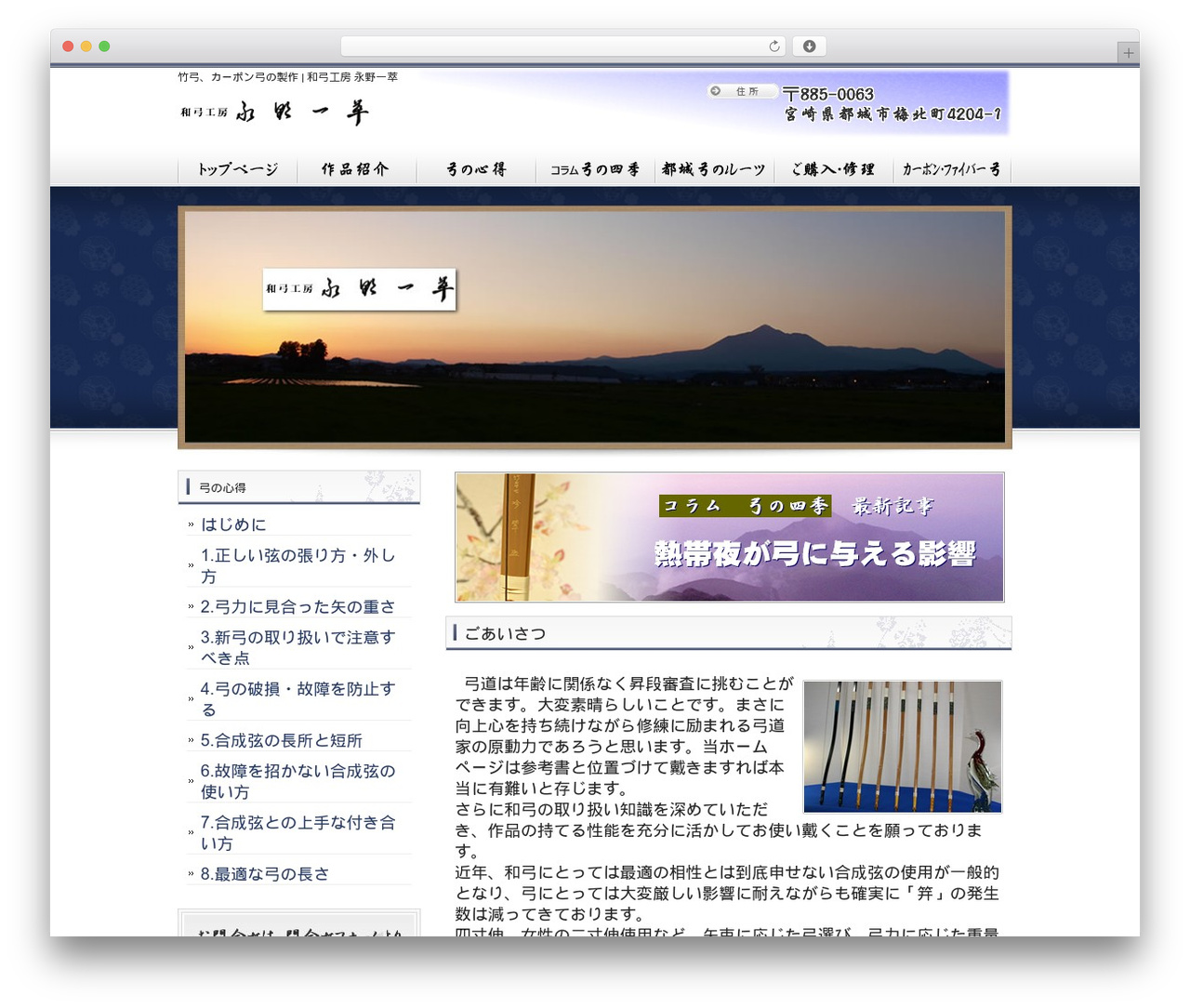
Task: Click the macOS green fullscreen window button
Action: click(104, 46)
